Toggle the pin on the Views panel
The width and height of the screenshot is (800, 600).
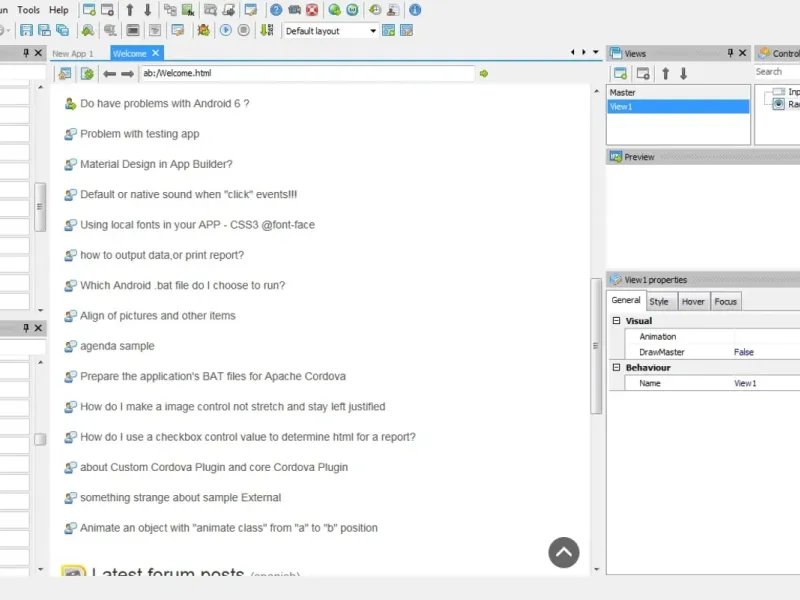730,53
